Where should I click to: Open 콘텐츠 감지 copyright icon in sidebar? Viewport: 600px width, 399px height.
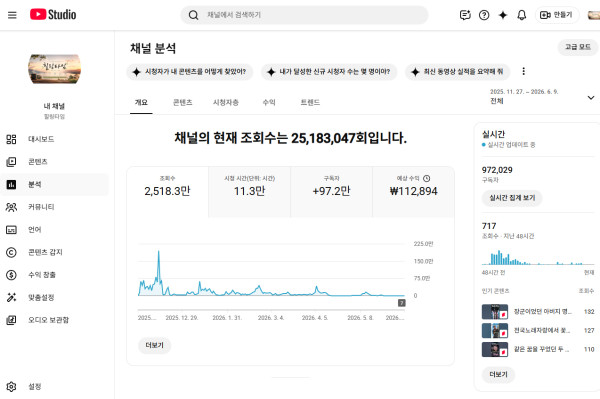tap(11, 252)
